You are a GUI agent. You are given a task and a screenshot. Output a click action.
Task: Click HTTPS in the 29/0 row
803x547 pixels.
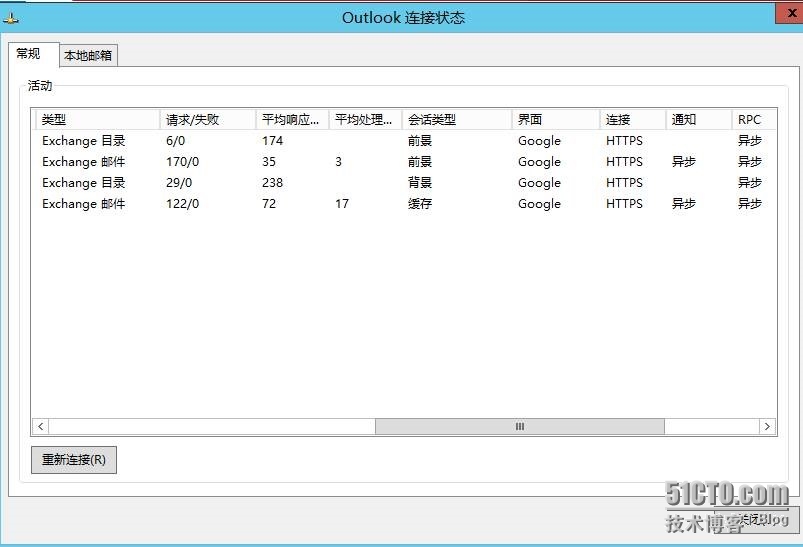(624, 183)
